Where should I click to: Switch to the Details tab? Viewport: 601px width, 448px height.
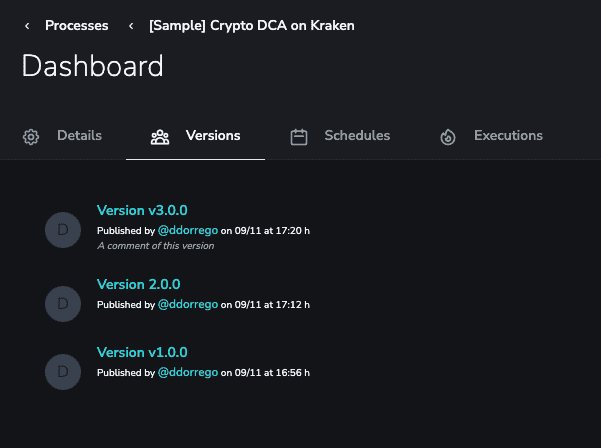coord(79,136)
